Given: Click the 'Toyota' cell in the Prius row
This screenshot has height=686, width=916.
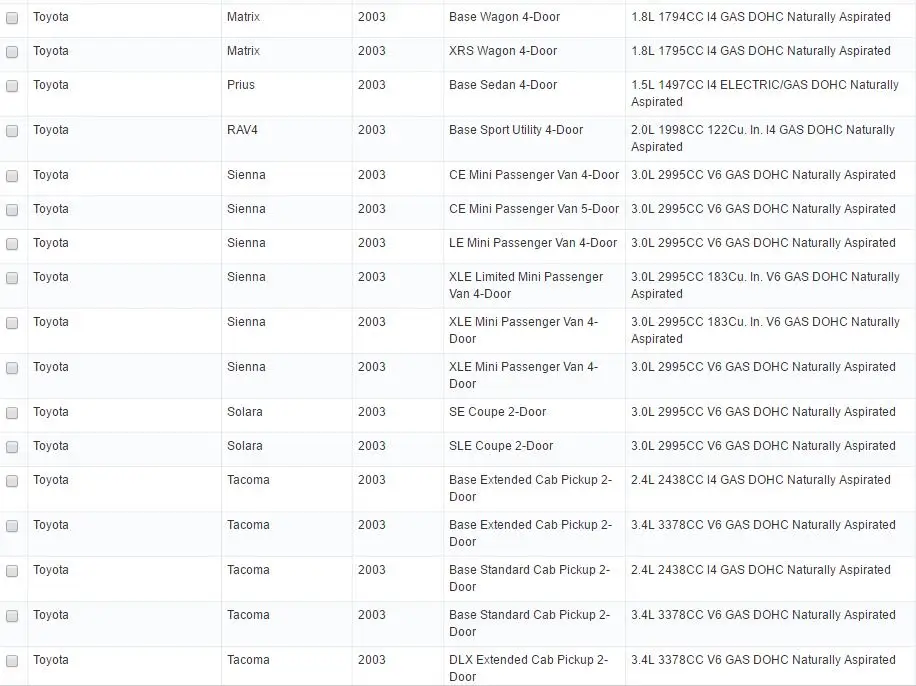Looking at the screenshot, I should [x=124, y=94].
